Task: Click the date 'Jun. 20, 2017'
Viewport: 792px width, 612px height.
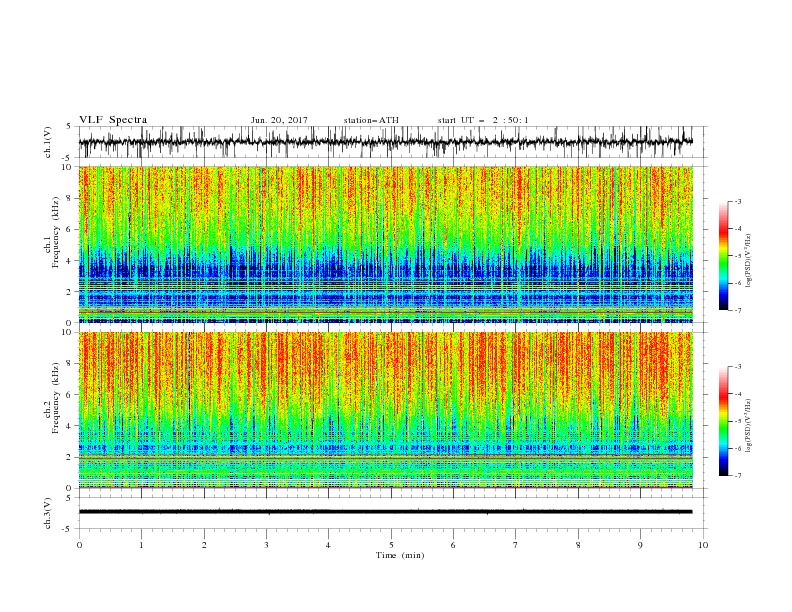Action: tap(279, 120)
